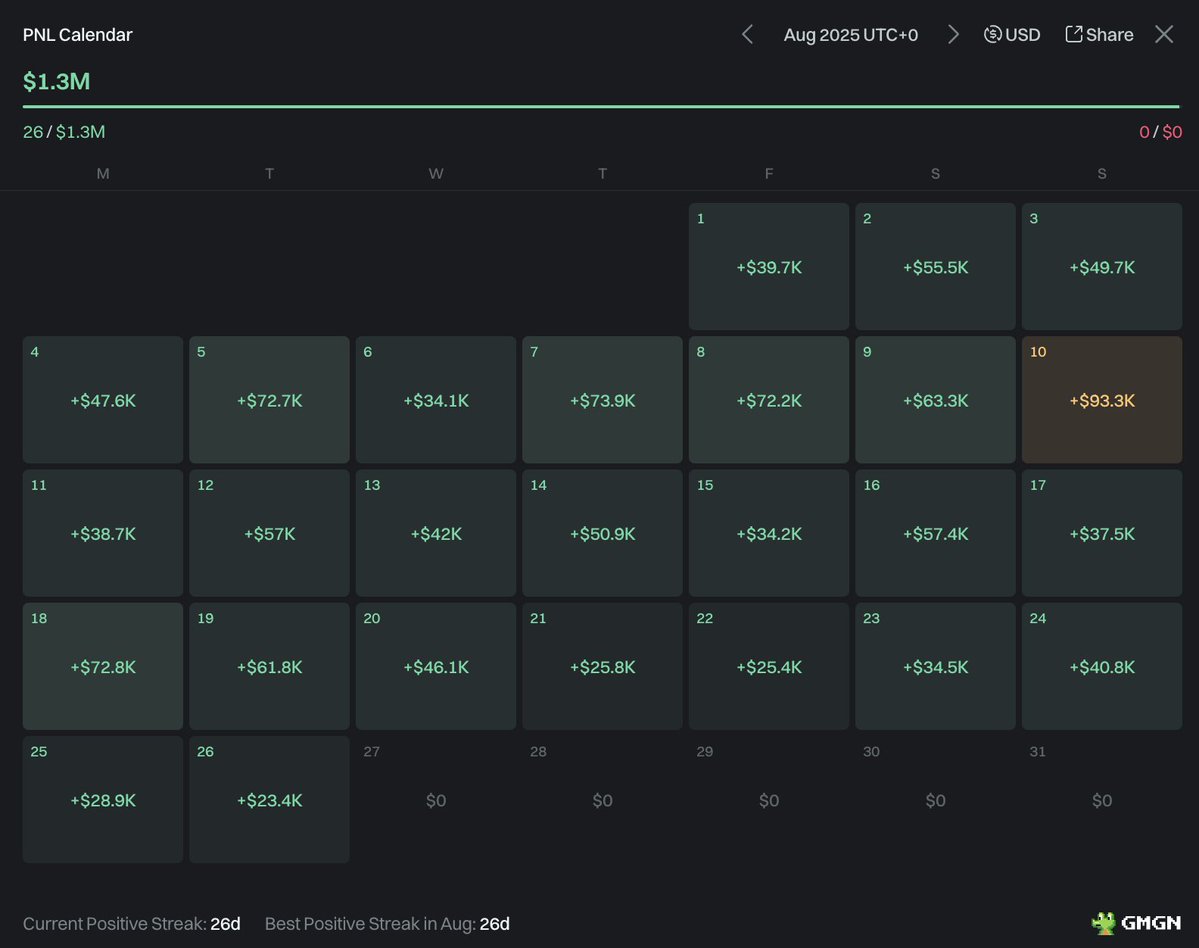Select August 1 cell showing +$39.7K
1199x948 pixels.
[768, 267]
